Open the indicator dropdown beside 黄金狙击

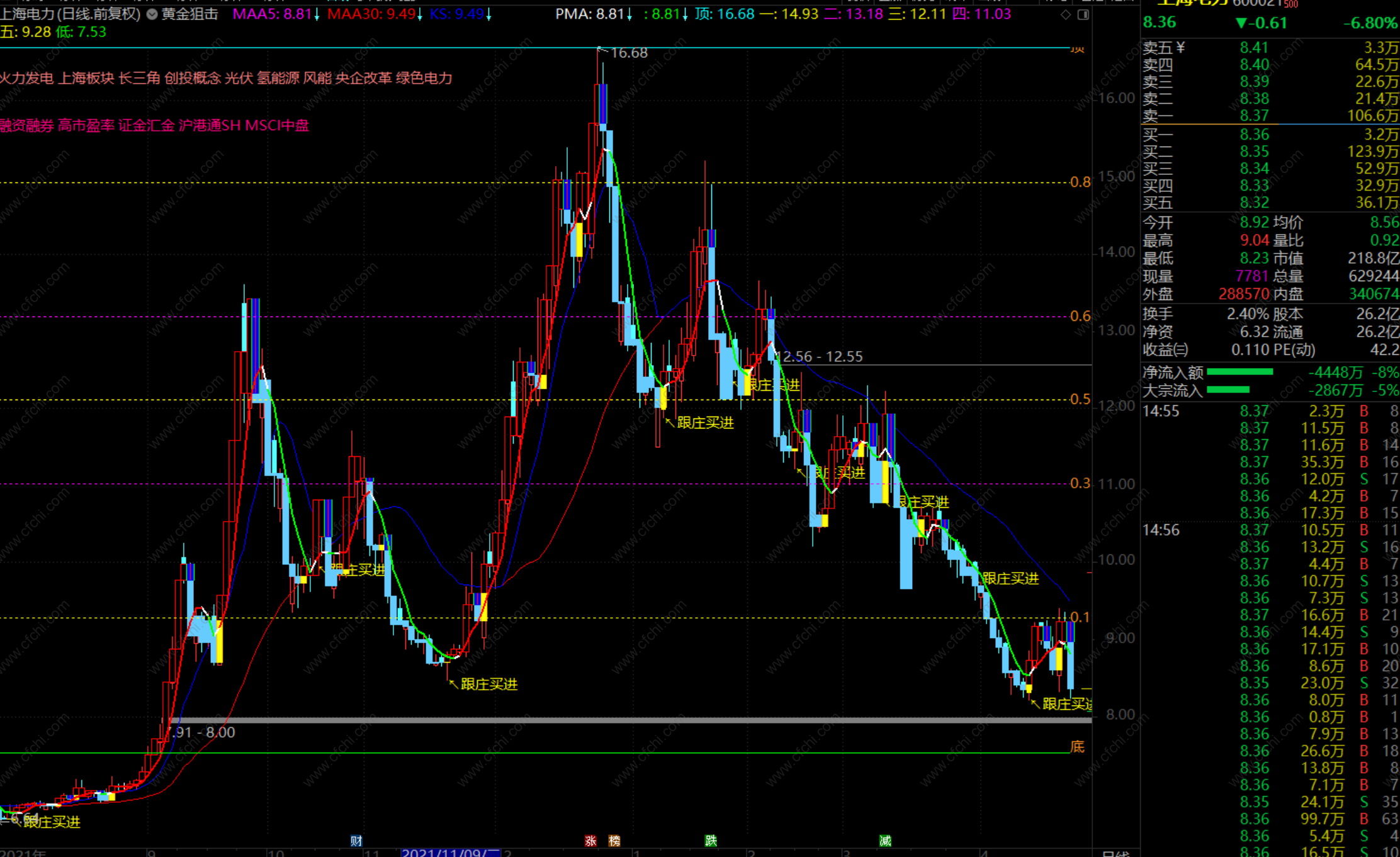click(152, 14)
